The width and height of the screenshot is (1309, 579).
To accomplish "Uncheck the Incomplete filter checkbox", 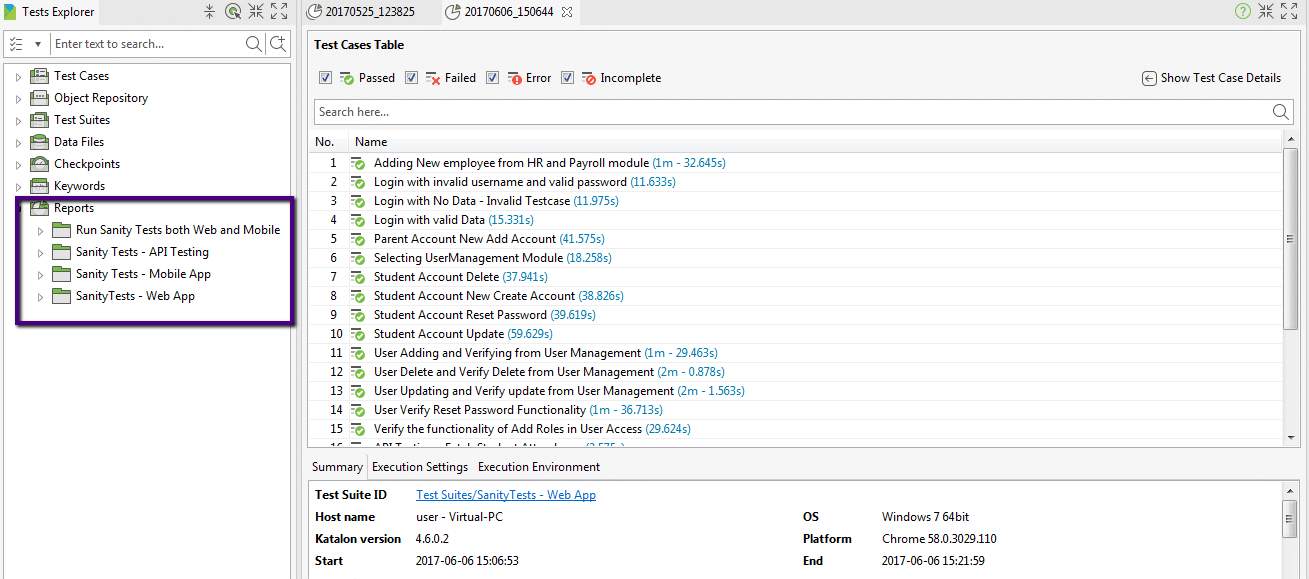I will click(x=567, y=77).
